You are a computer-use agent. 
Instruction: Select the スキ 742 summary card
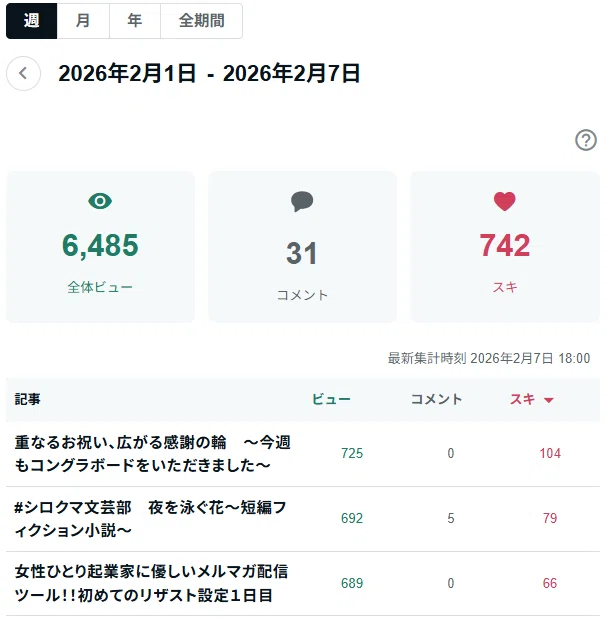point(505,247)
